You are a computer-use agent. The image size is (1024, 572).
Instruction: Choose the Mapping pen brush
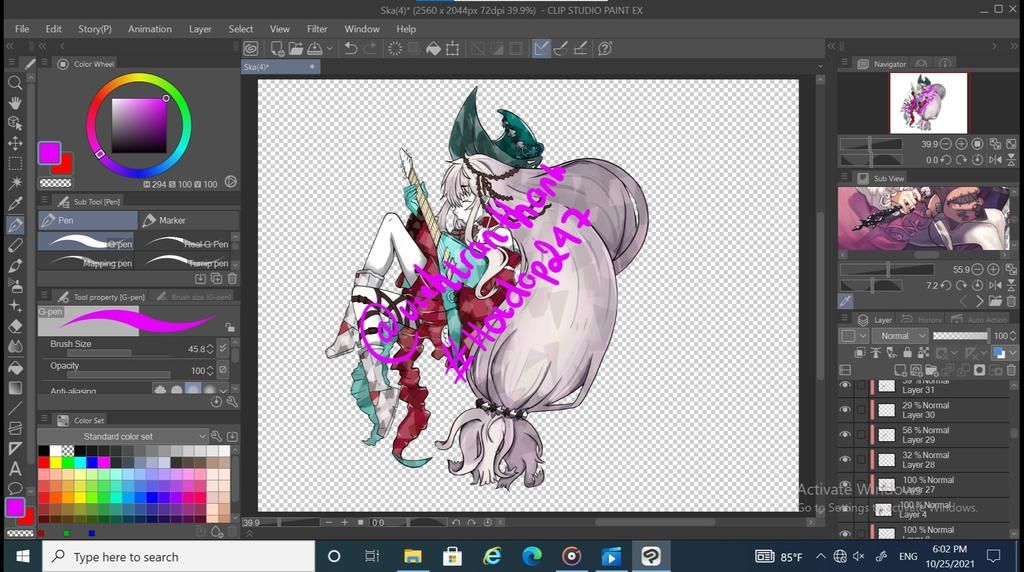click(x=86, y=261)
